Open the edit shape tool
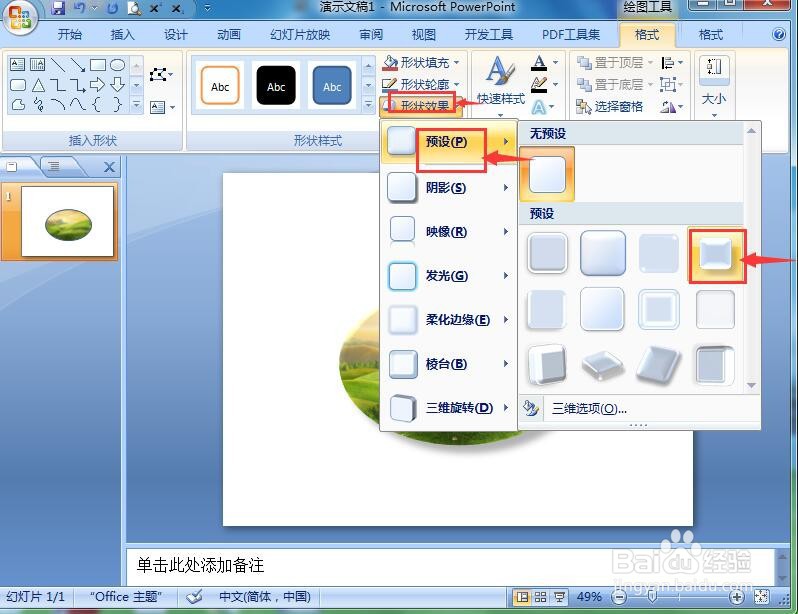This screenshot has width=798, height=614. pyautogui.click(x=161, y=75)
